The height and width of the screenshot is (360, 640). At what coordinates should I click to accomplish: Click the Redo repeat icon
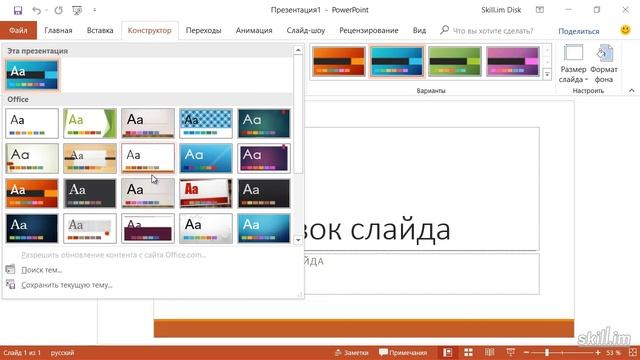pos(58,10)
